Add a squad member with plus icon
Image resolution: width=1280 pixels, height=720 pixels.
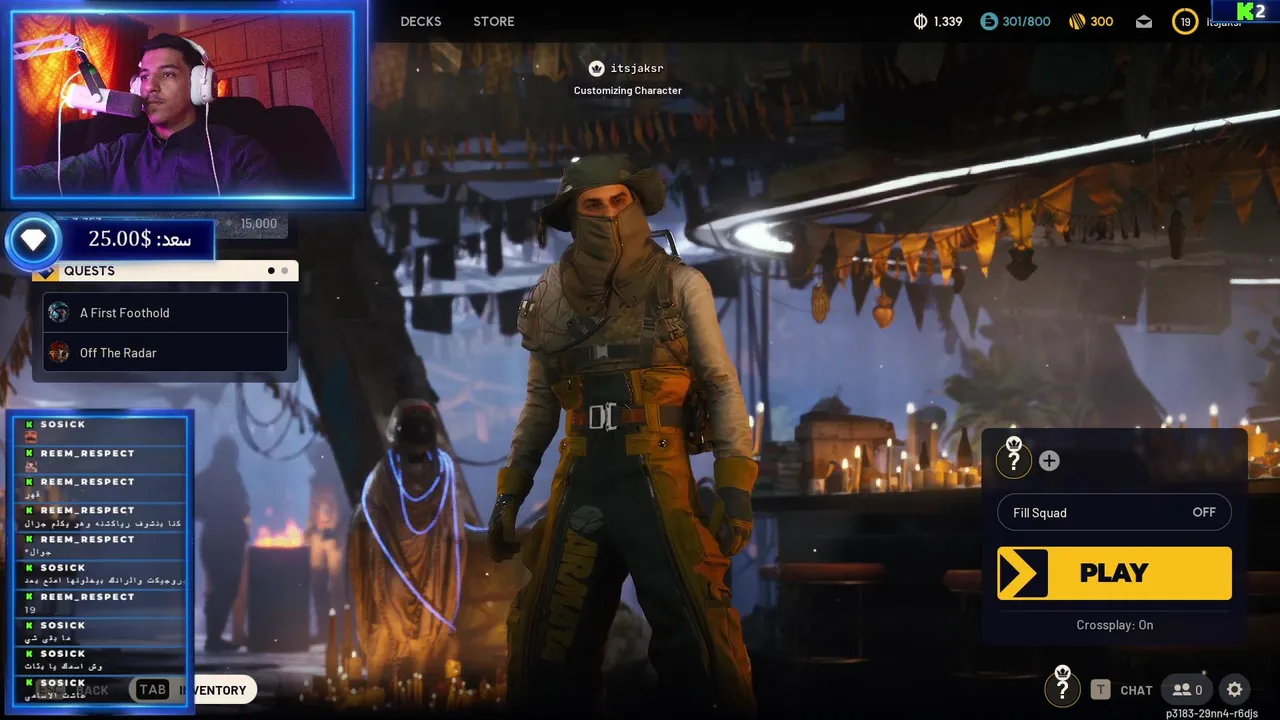[x=1049, y=461]
